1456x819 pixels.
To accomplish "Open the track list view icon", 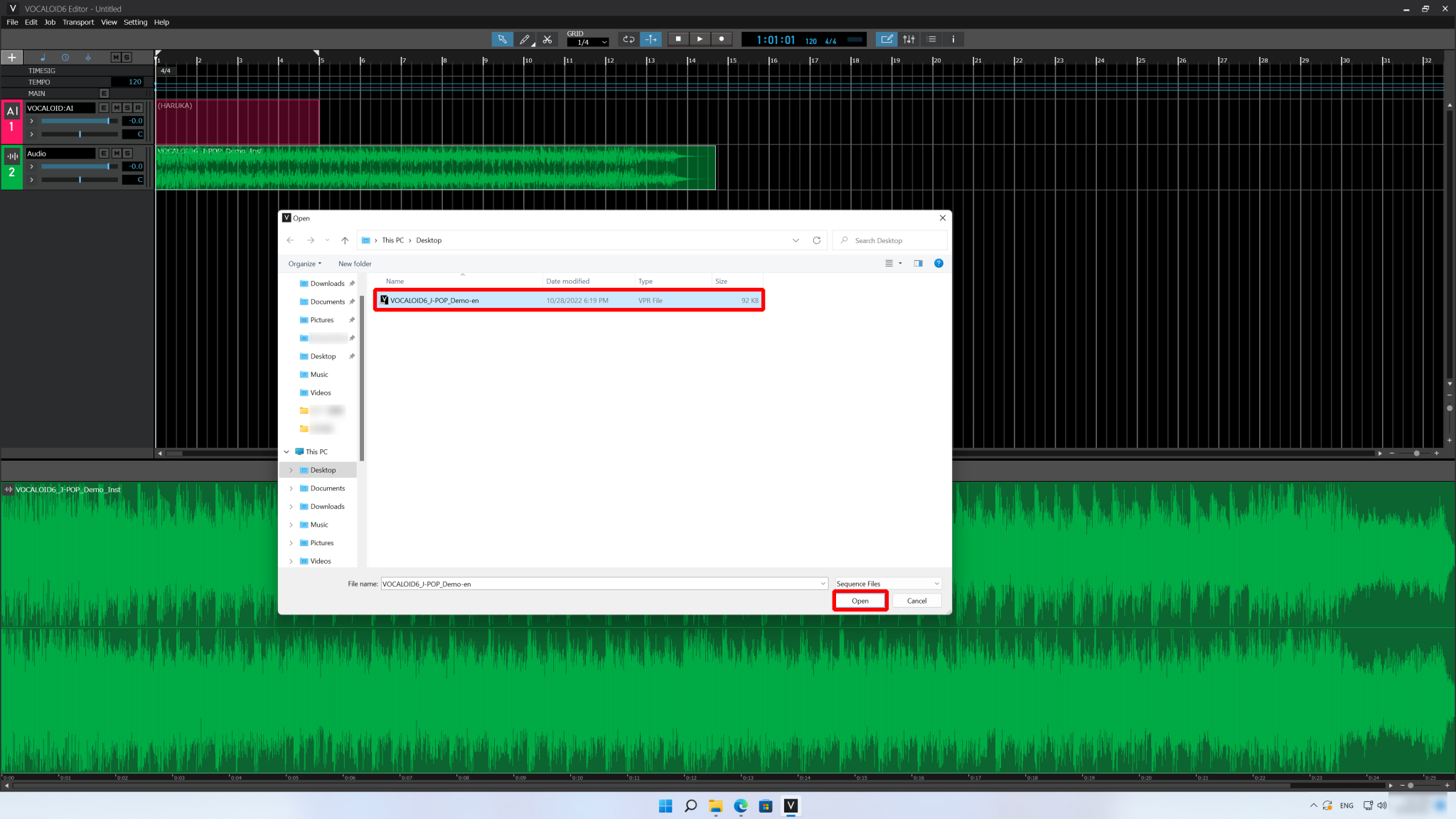I will pos(931,39).
